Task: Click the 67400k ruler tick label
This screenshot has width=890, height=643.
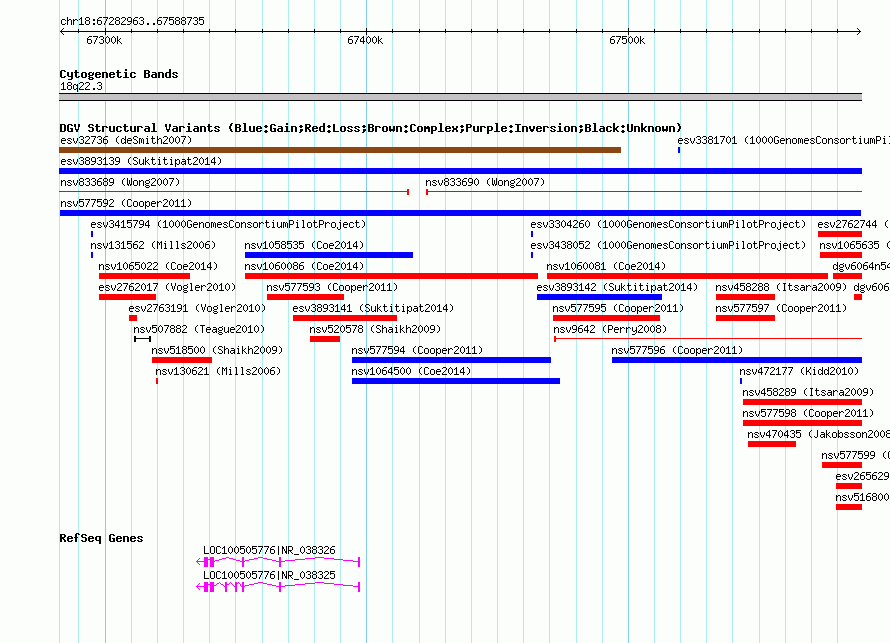Action: 365,40
